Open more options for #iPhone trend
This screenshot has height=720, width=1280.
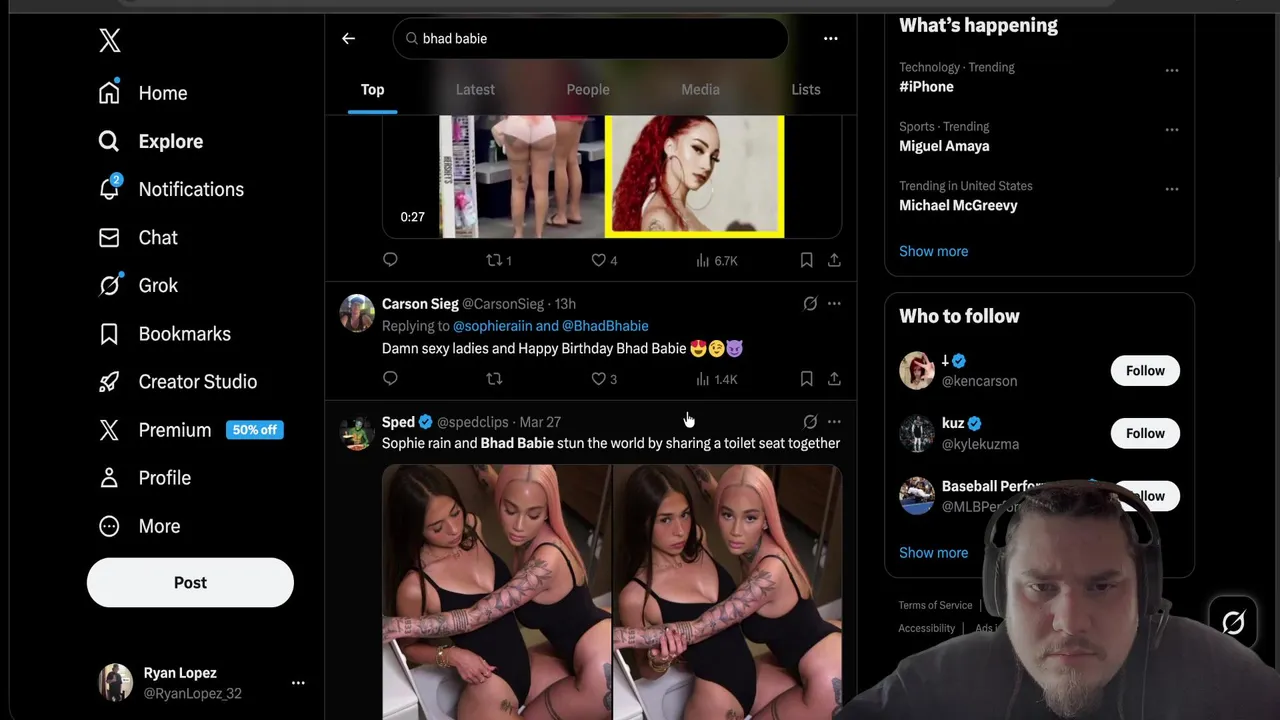[1171, 70]
